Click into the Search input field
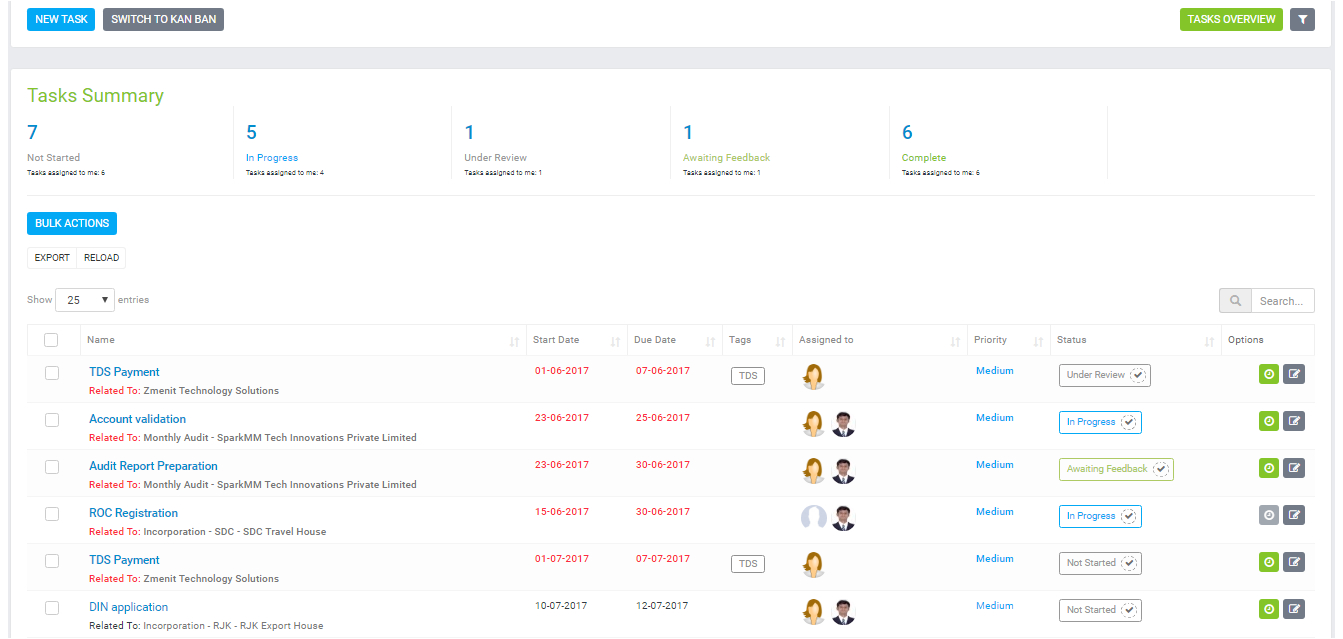The width and height of the screenshot is (1343, 639). [x=1281, y=301]
